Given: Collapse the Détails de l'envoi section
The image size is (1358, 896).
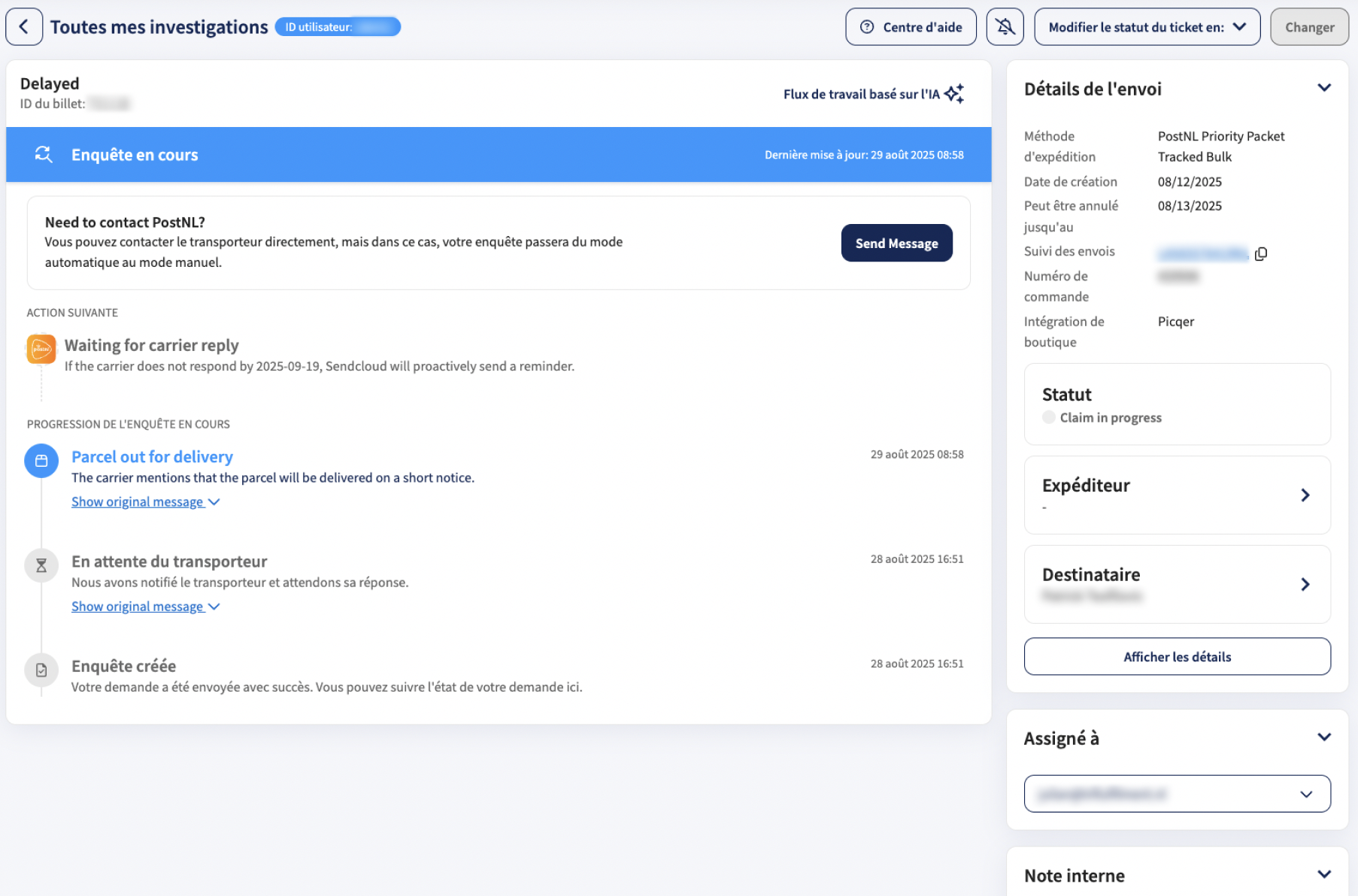Looking at the screenshot, I should coord(1324,88).
